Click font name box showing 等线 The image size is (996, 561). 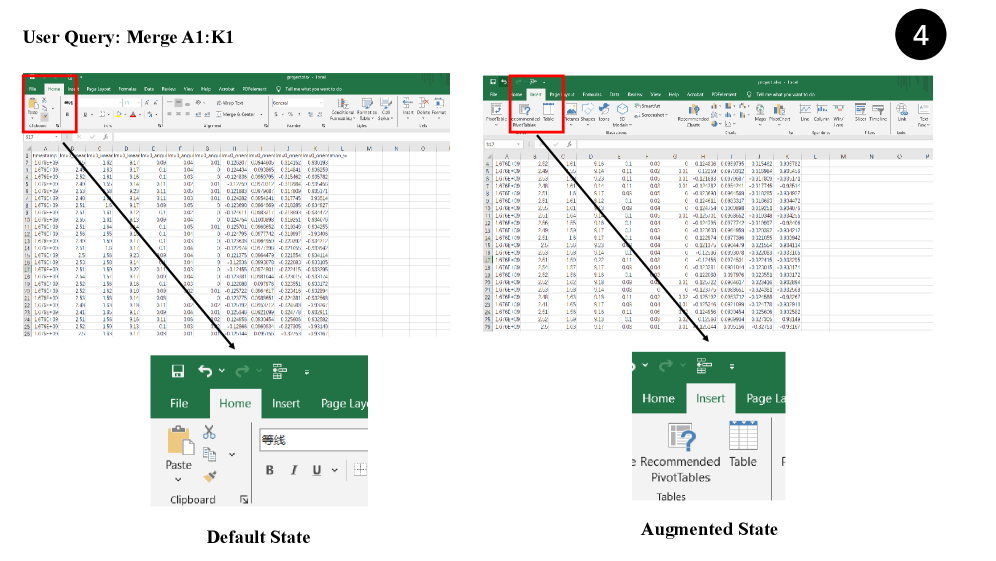point(314,440)
